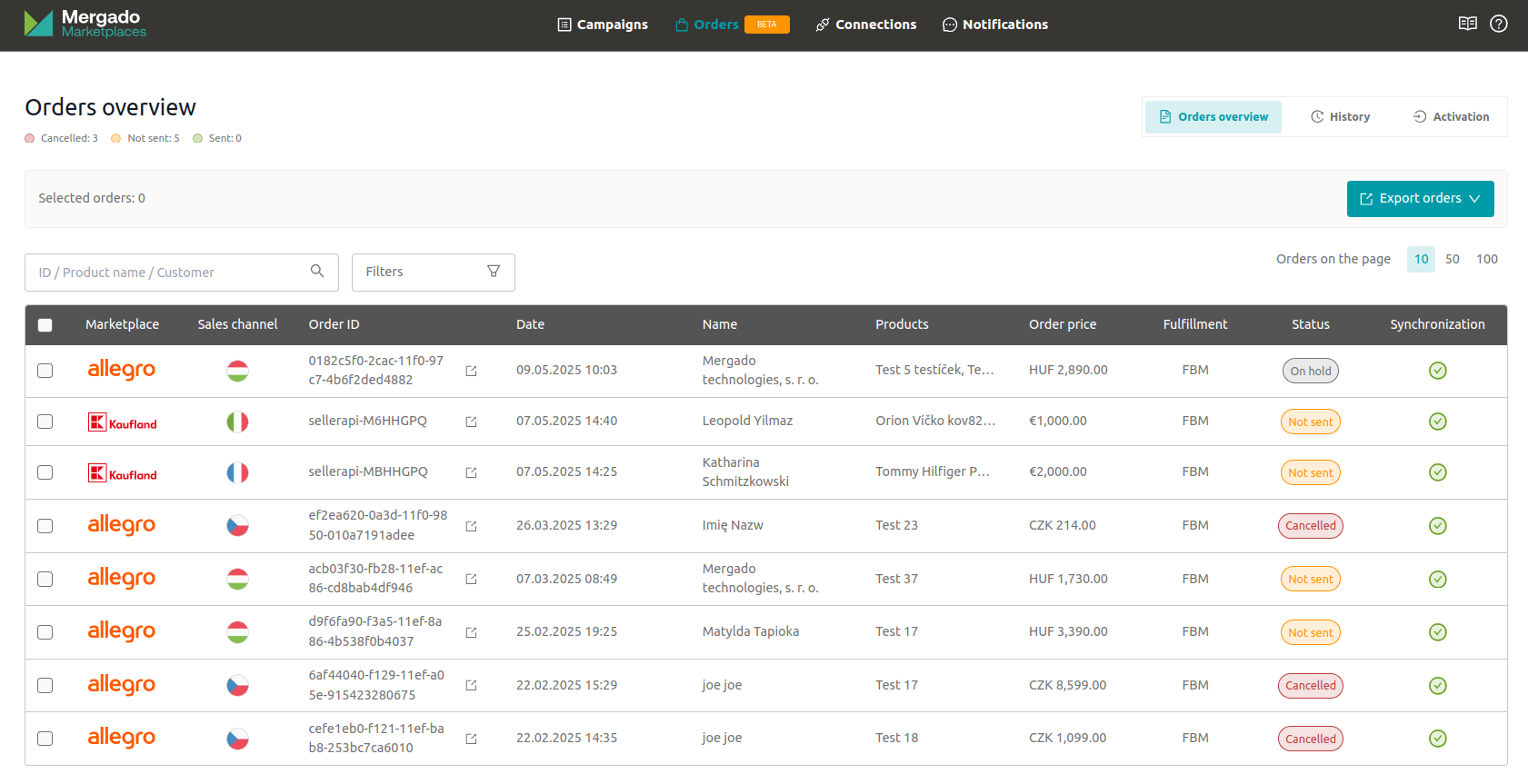Select order 0182c5f0-2cac-11f0-97 checkbox
Screen dimensions: 1528x784
[45, 371]
